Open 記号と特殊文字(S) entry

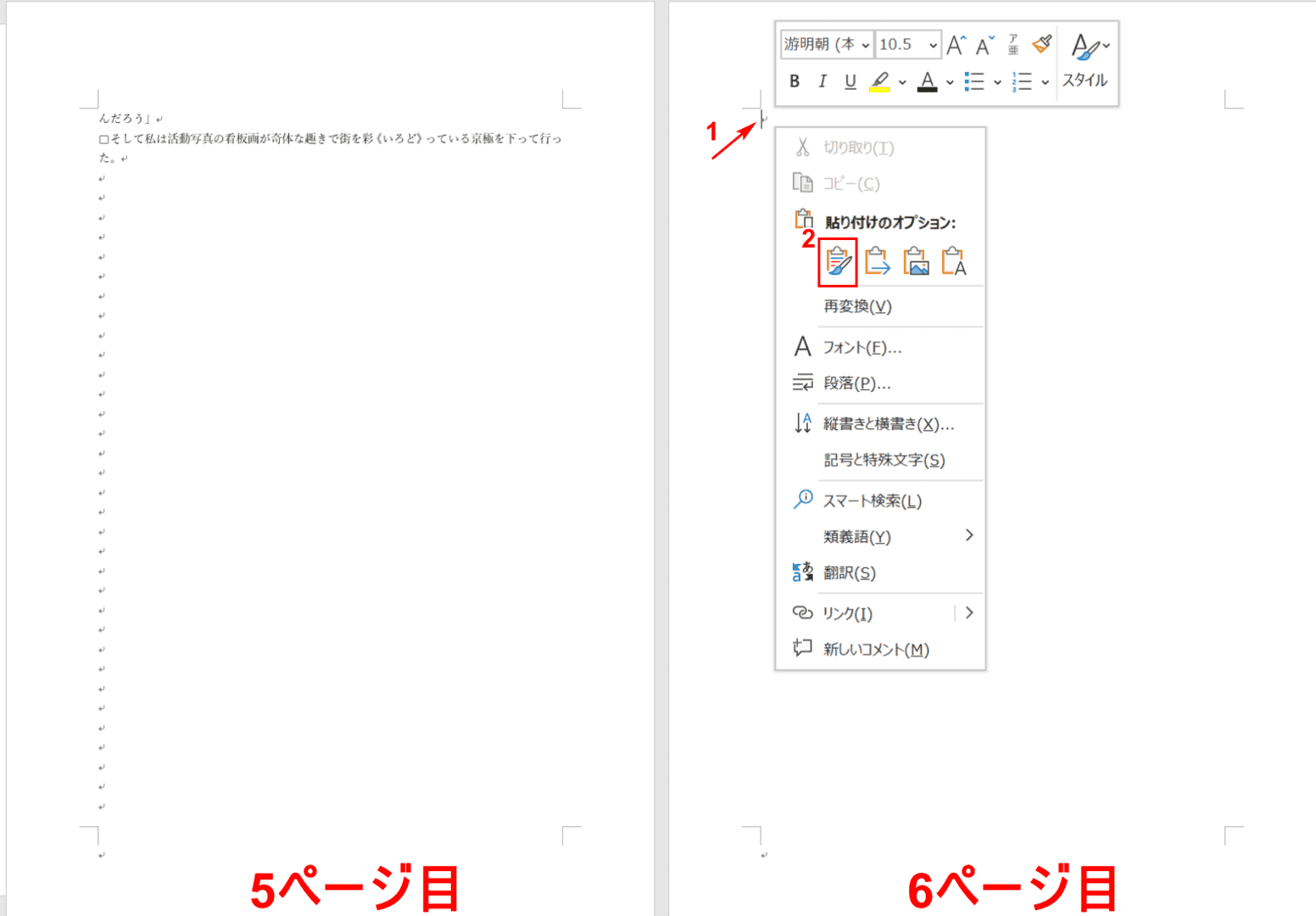880,460
